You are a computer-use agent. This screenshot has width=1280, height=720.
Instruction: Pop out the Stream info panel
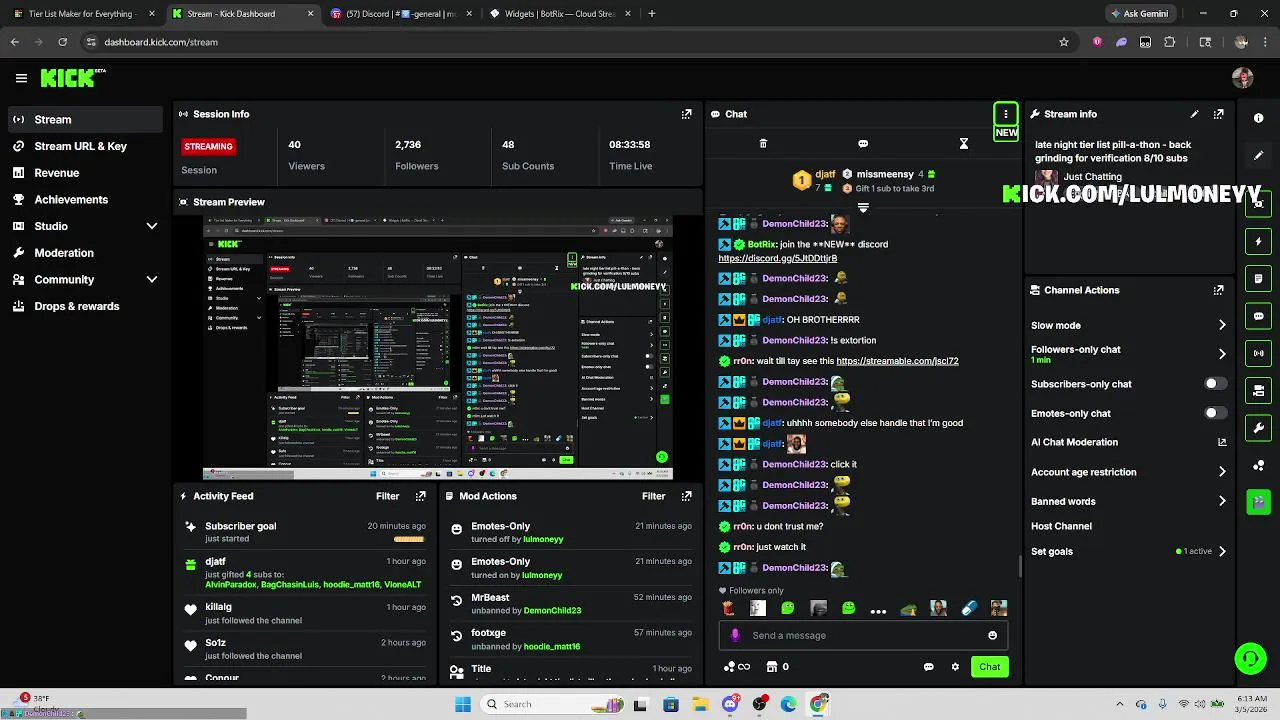1218,114
